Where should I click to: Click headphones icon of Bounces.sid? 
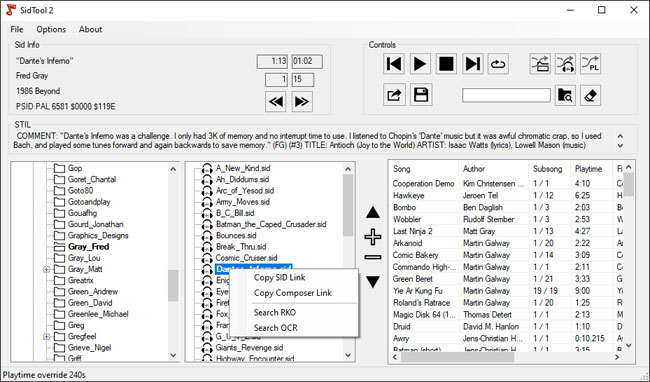tap(207, 235)
